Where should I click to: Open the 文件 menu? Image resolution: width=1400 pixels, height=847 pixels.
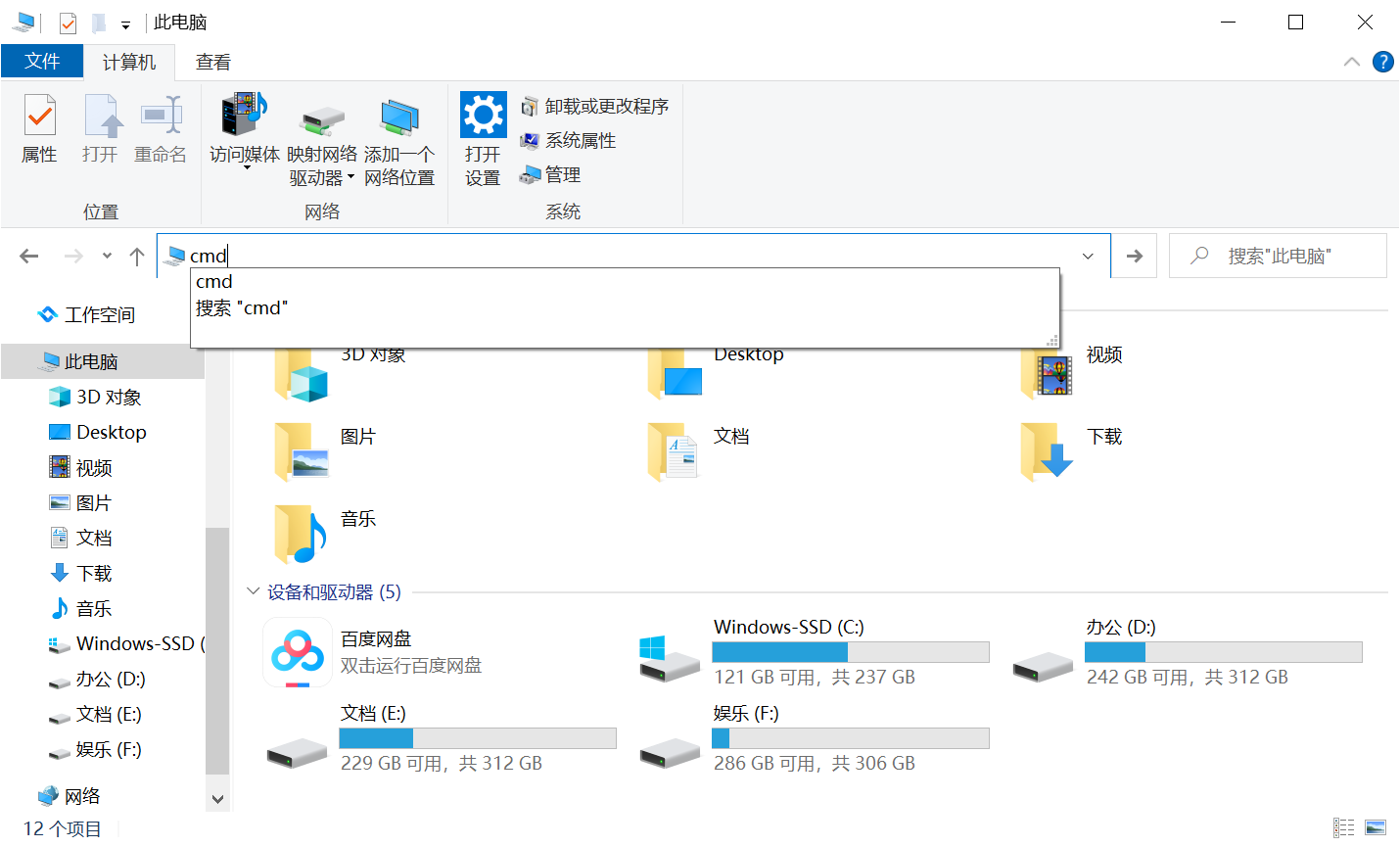coord(42,61)
